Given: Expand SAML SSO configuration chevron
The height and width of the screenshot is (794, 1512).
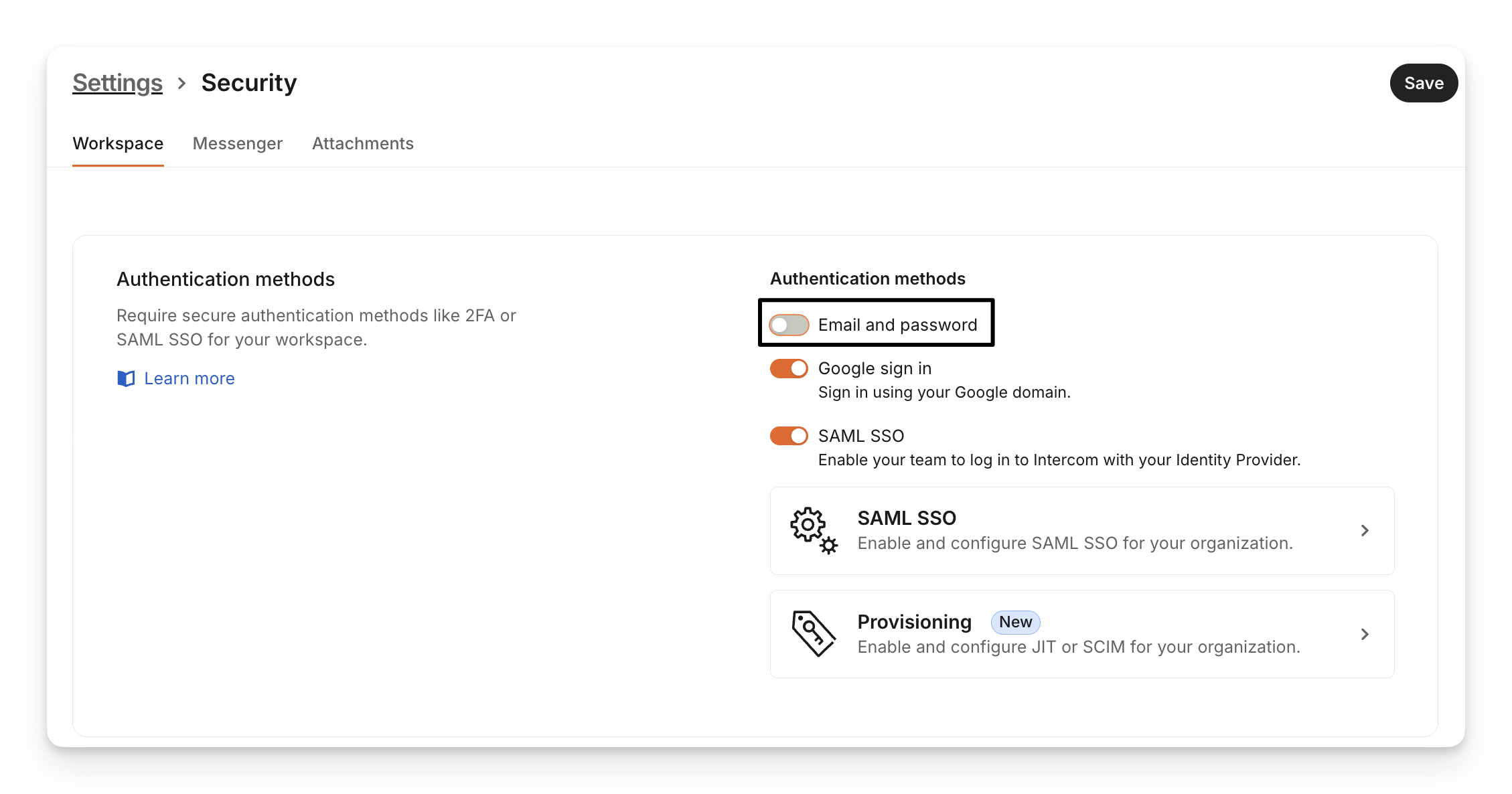Looking at the screenshot, I should click(1365, 531).
